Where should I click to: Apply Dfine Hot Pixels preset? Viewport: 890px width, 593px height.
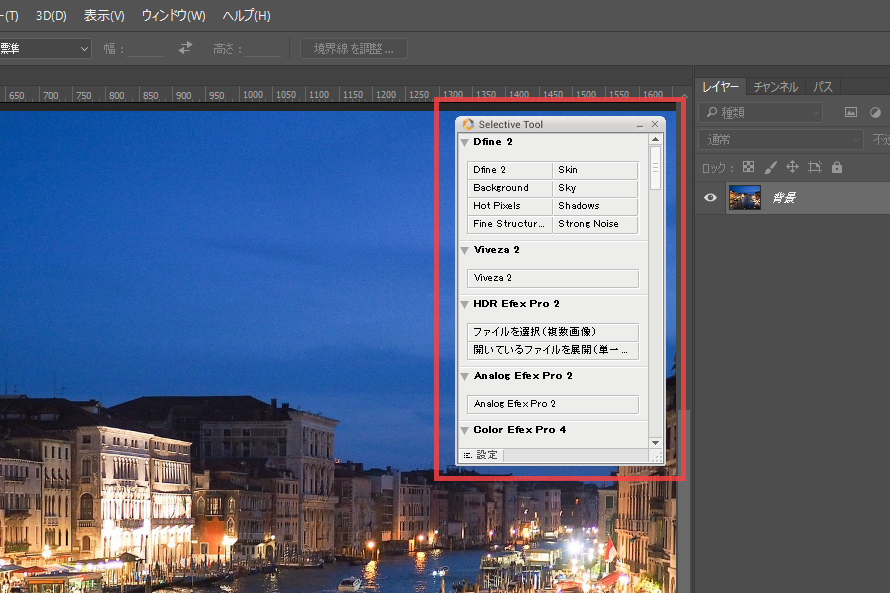pyautogui.click(x=510, y=206)
